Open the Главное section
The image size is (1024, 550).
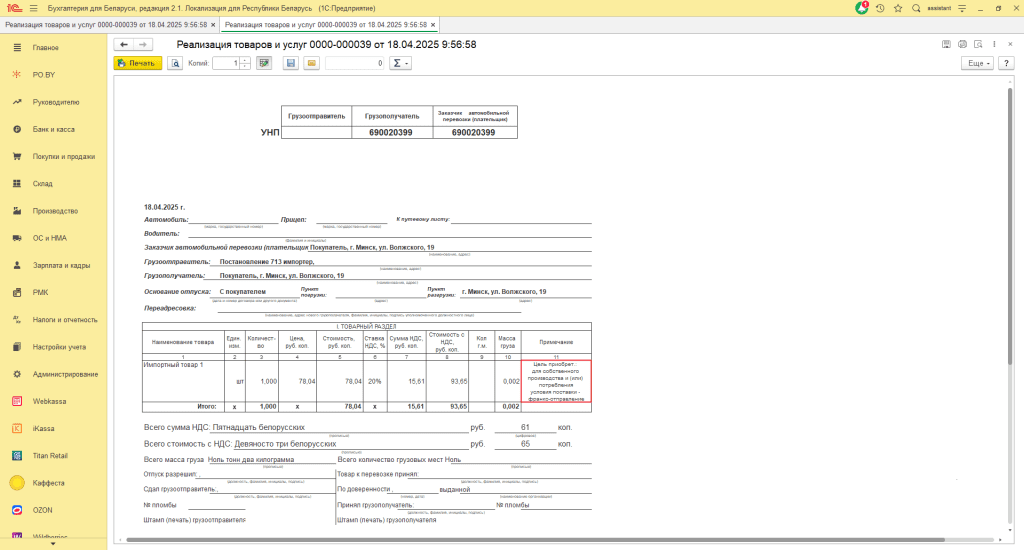click(46, 48)
